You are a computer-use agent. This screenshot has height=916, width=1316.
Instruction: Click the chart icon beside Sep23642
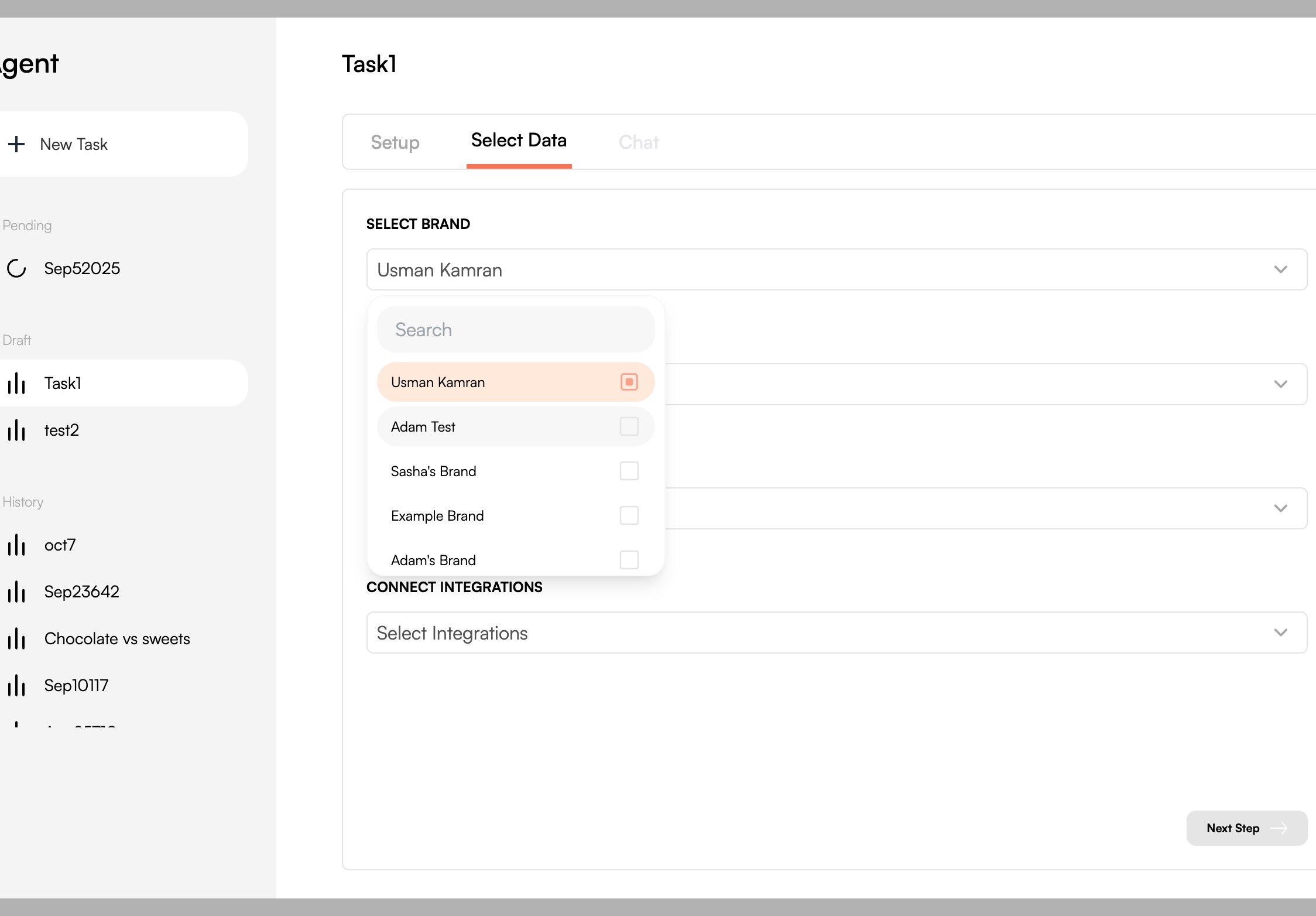(16, 592)
